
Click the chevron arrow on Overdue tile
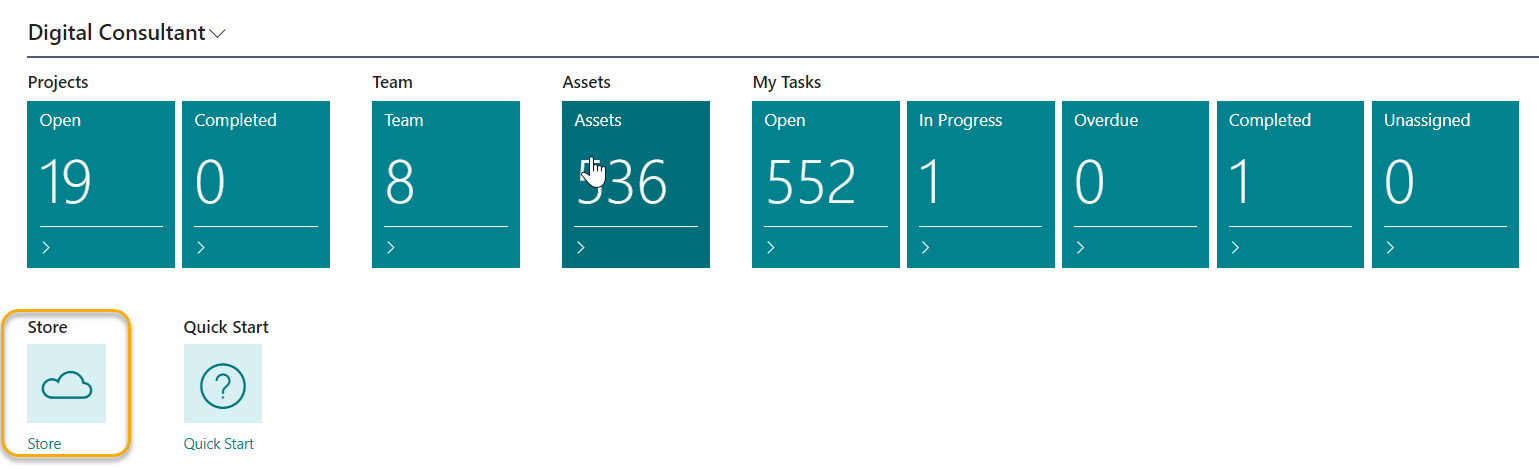click(x=1081, y=248)
